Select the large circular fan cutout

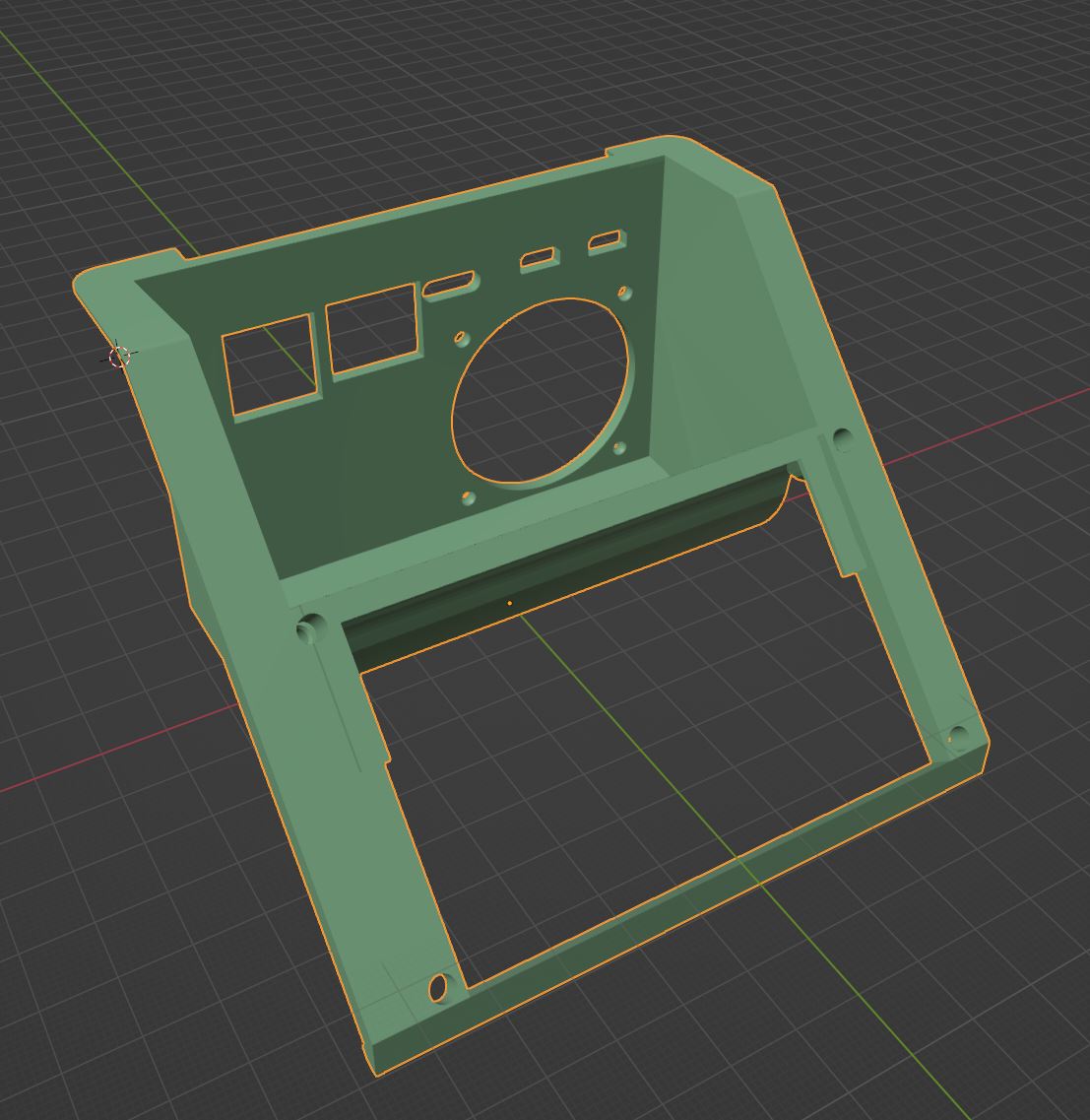(542, 391)
